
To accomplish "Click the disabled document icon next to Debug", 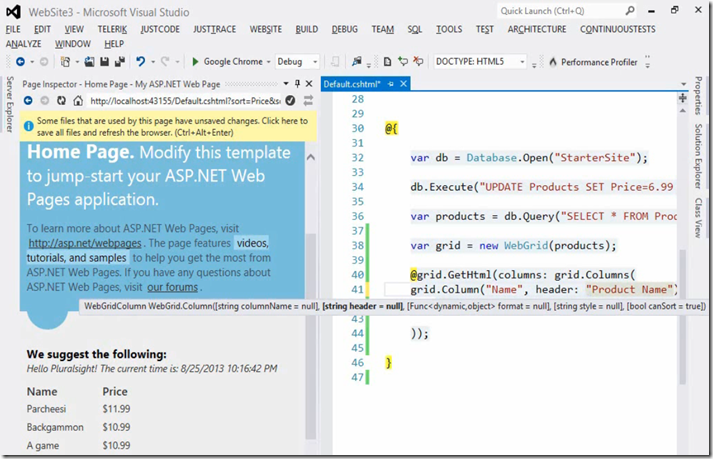I will 335,61.
